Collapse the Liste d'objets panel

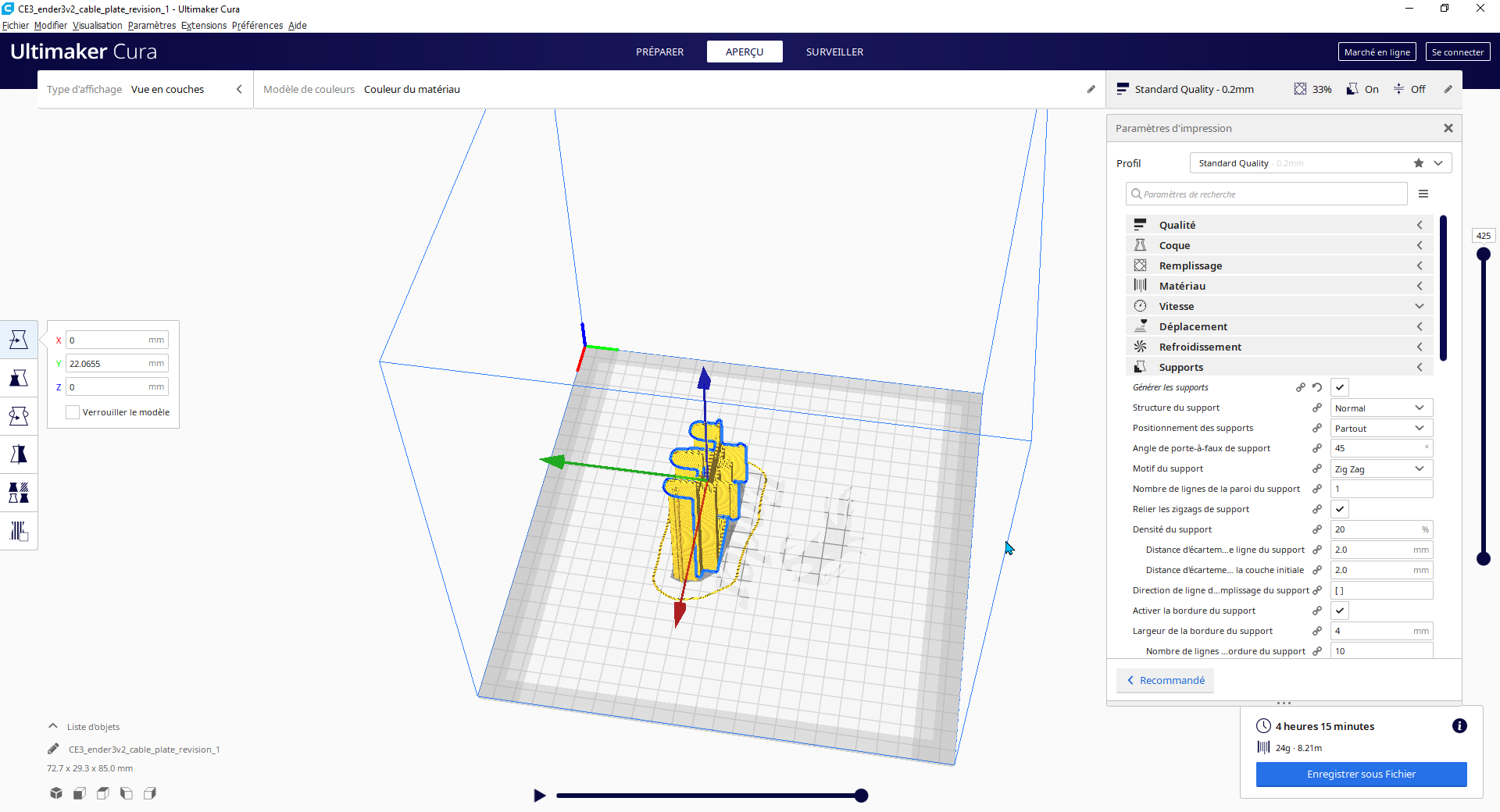click(x=53, y=726)
